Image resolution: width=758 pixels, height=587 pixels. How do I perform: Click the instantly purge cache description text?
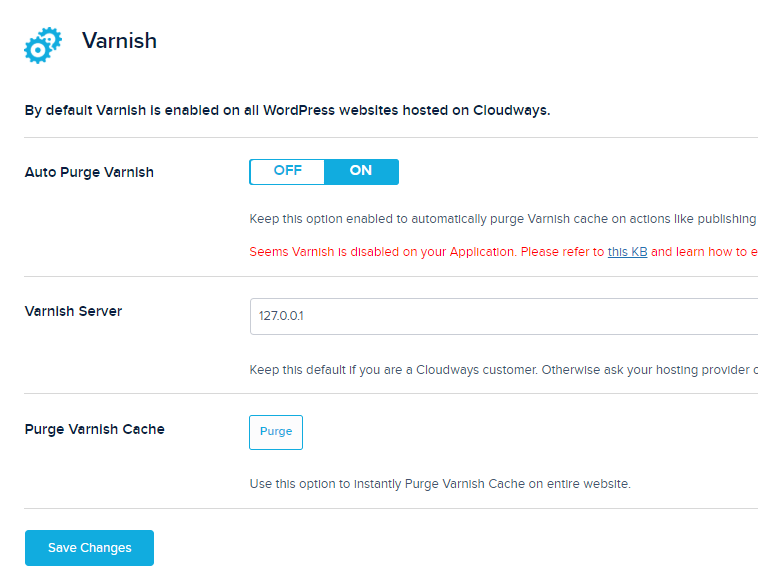tap(440, 484)
